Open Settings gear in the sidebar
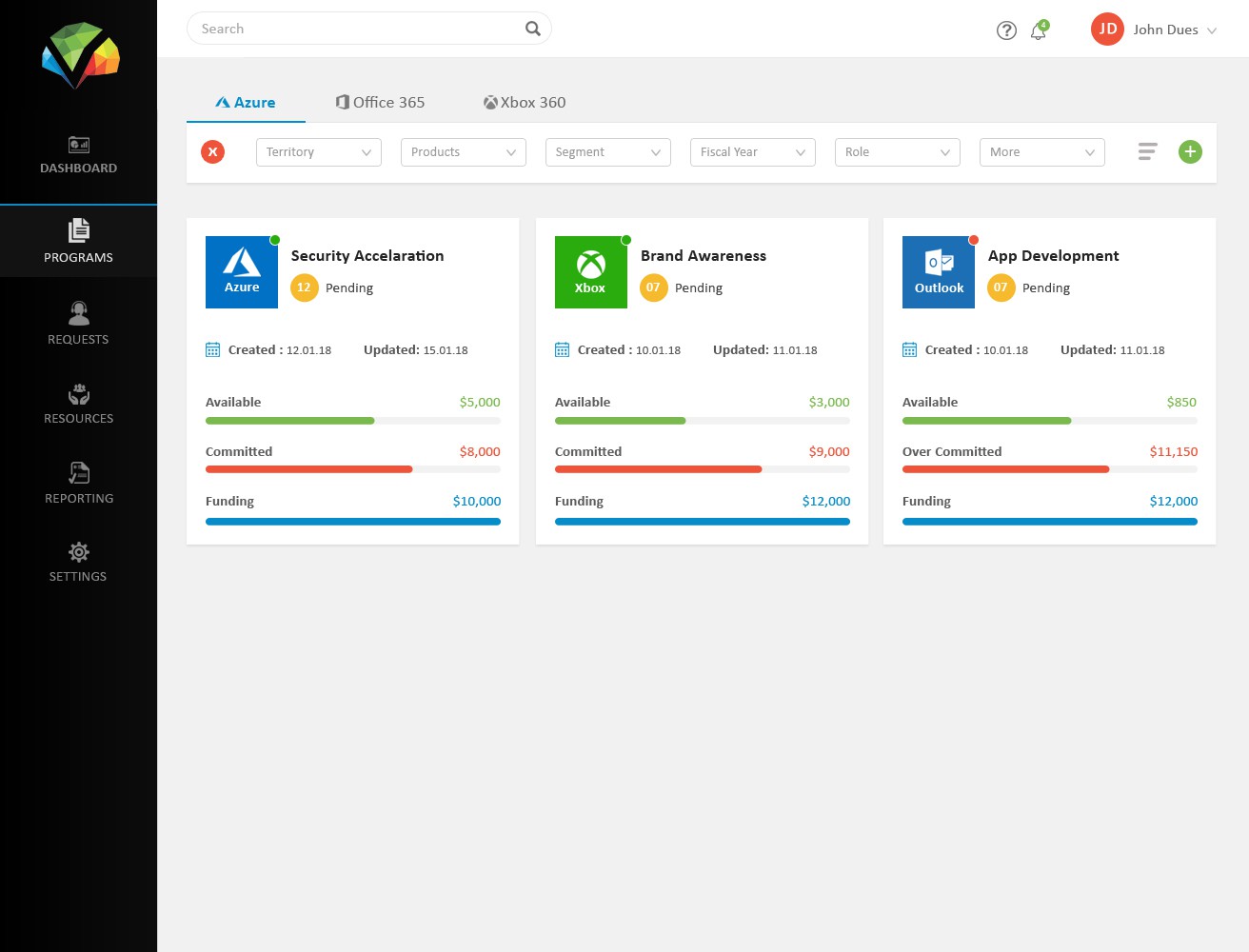The width and height of the screenshot is (1249, 952). tap(78, 562)
